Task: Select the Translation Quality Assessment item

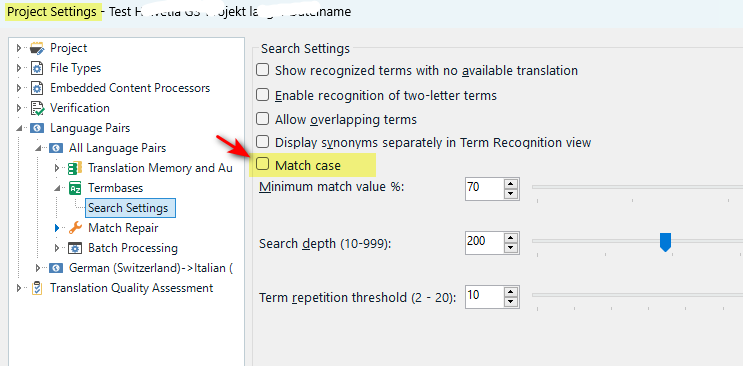Action: click(132, 288)
